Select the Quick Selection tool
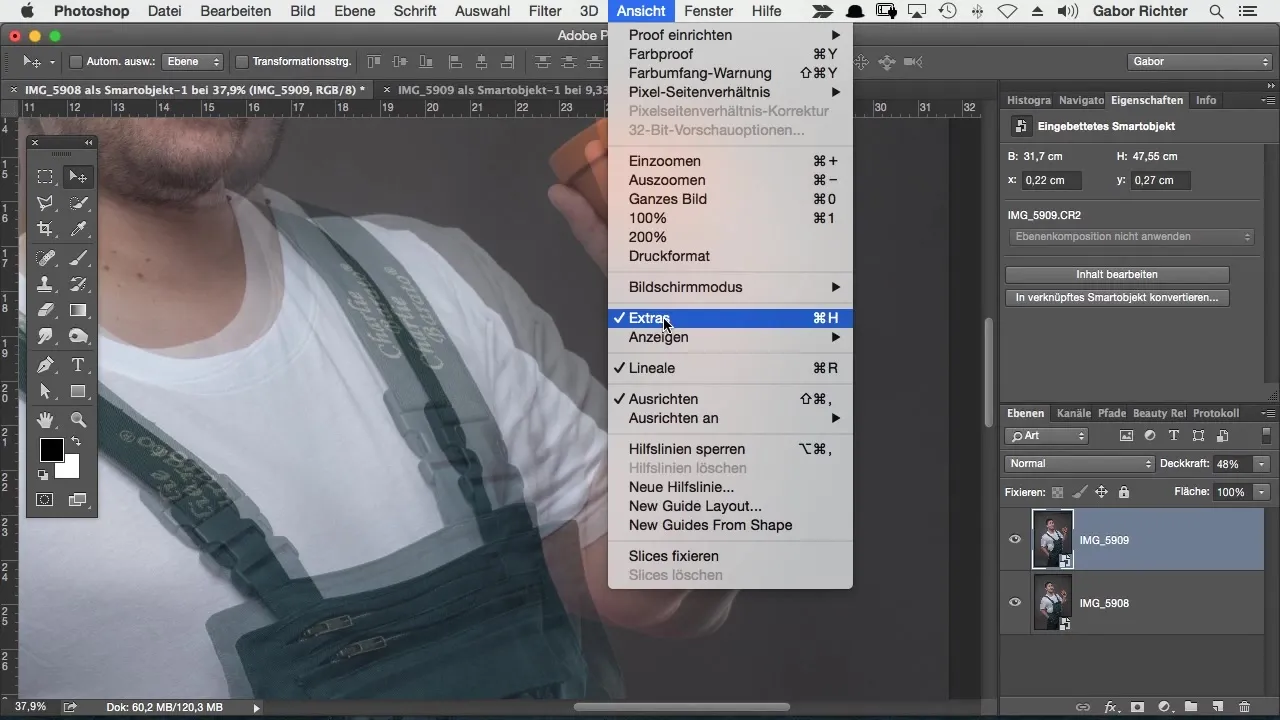1280x720 pixels. [x=78, y=203]
